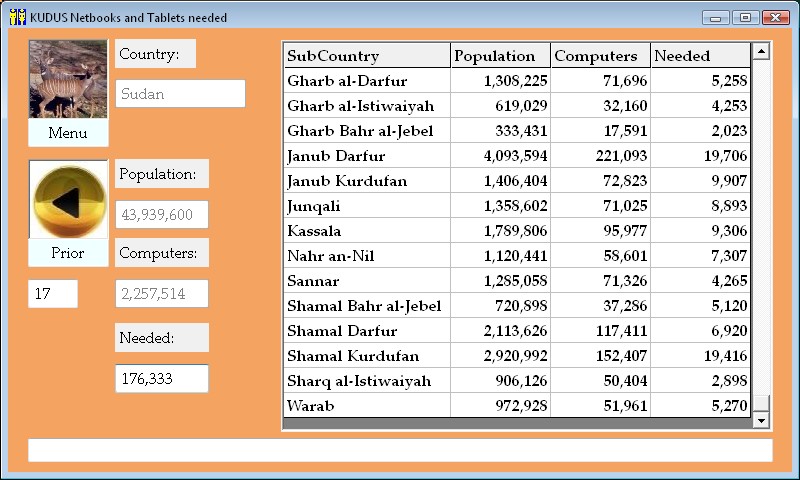Viewport: 800px width, 480px height.
Task: Click the Population column header
Action: click(500, 56)
